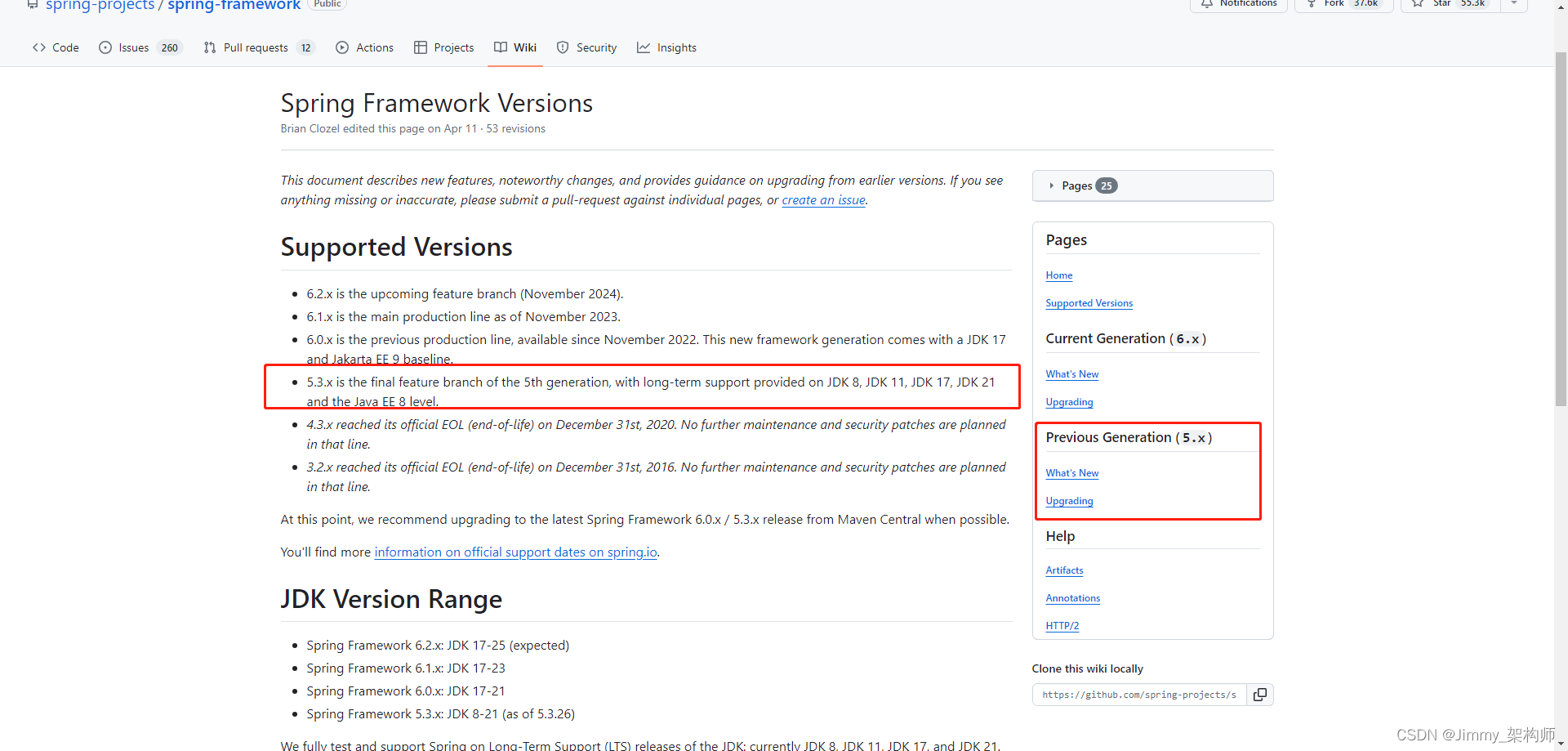1568x751 pixels.
Task: Click the Issues count badge 260
Action: pyautogui.click(x=169, y=47)
